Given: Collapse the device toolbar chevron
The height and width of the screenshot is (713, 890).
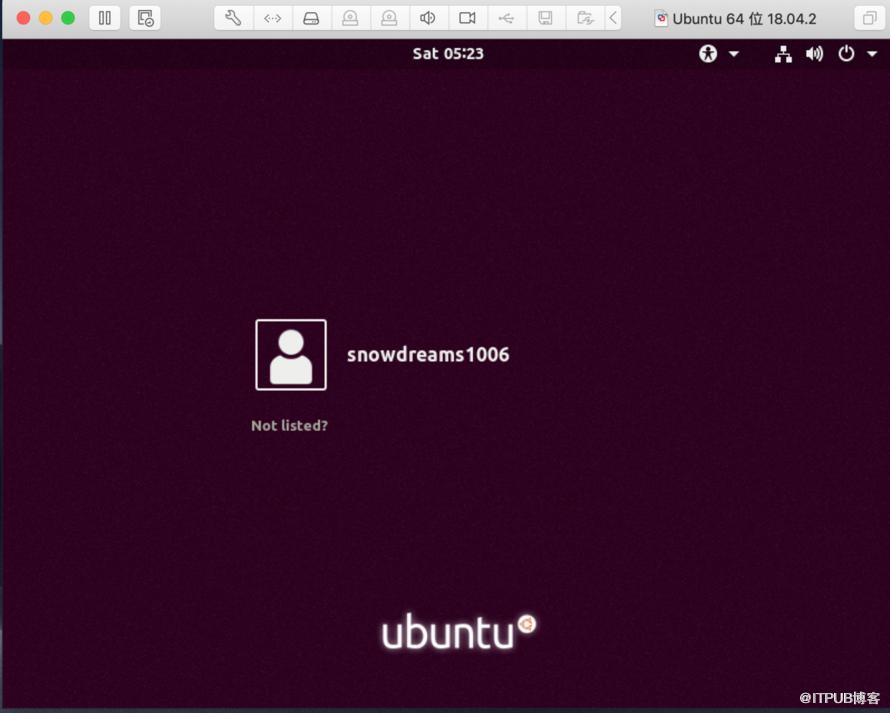Looking at the screenshot, I should tap(613, 18).
